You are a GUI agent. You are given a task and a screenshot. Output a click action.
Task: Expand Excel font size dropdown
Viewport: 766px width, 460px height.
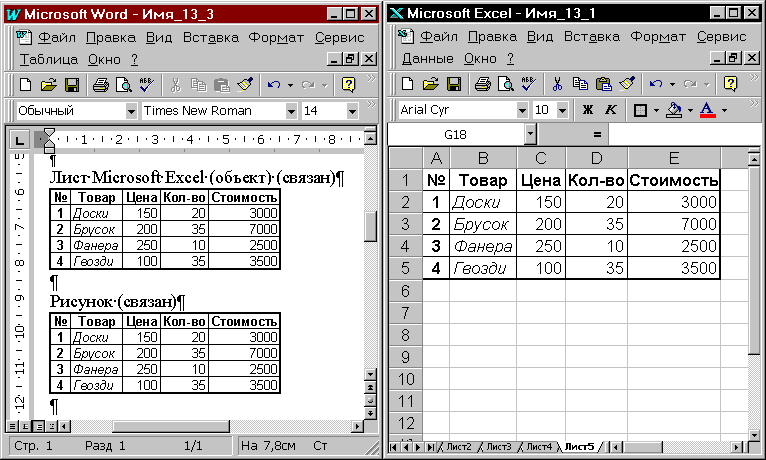click(x=563, y=109)
